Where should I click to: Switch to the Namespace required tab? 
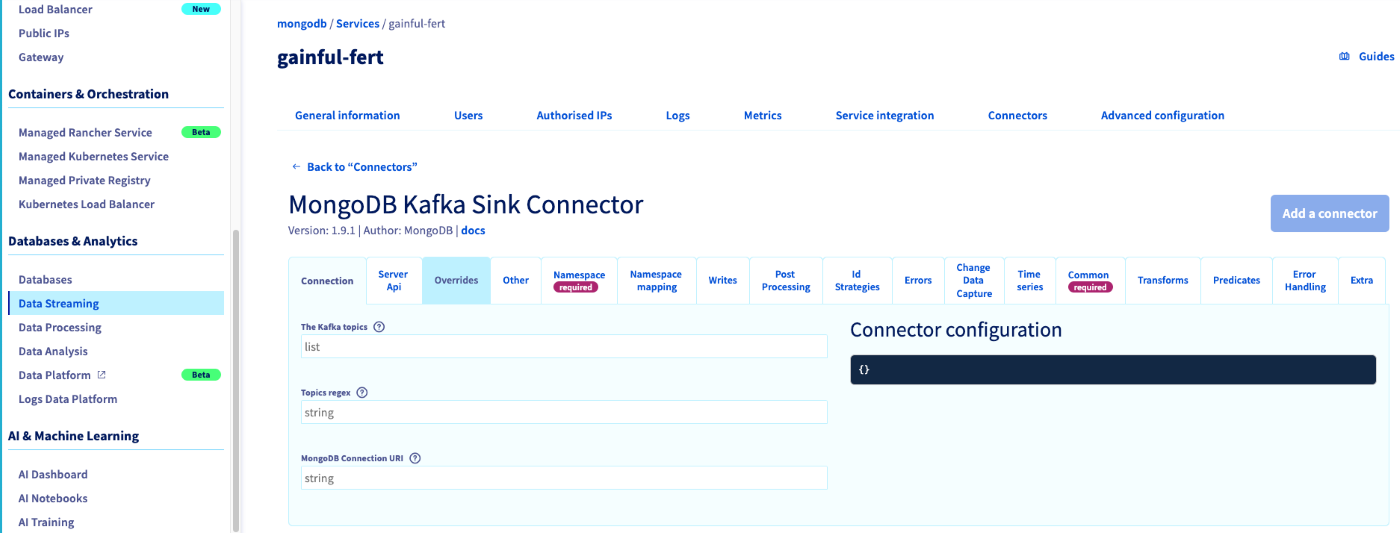tap(579, 280)
